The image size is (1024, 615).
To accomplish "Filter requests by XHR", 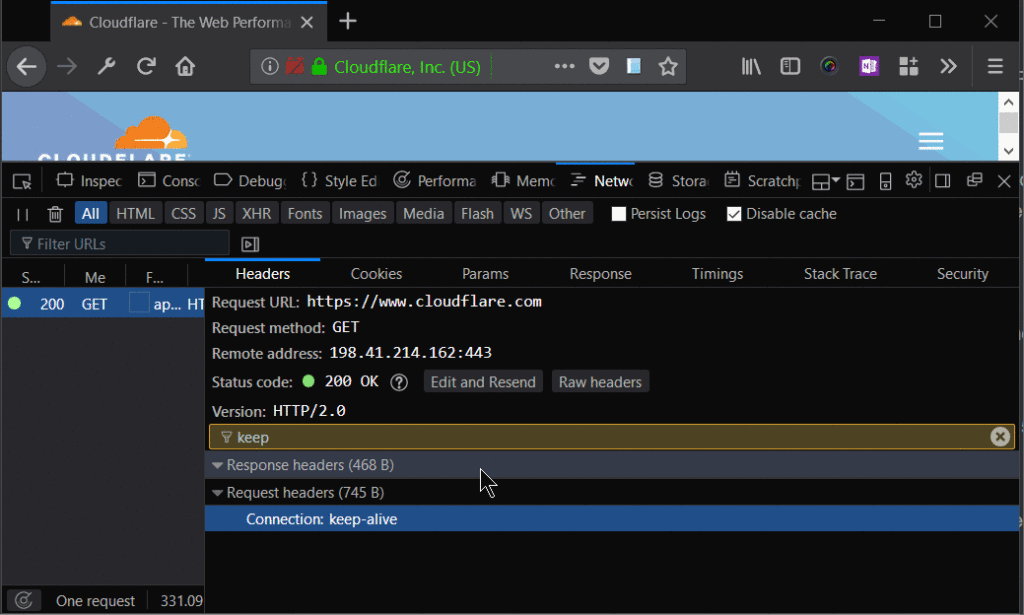I will click(257, 213).
